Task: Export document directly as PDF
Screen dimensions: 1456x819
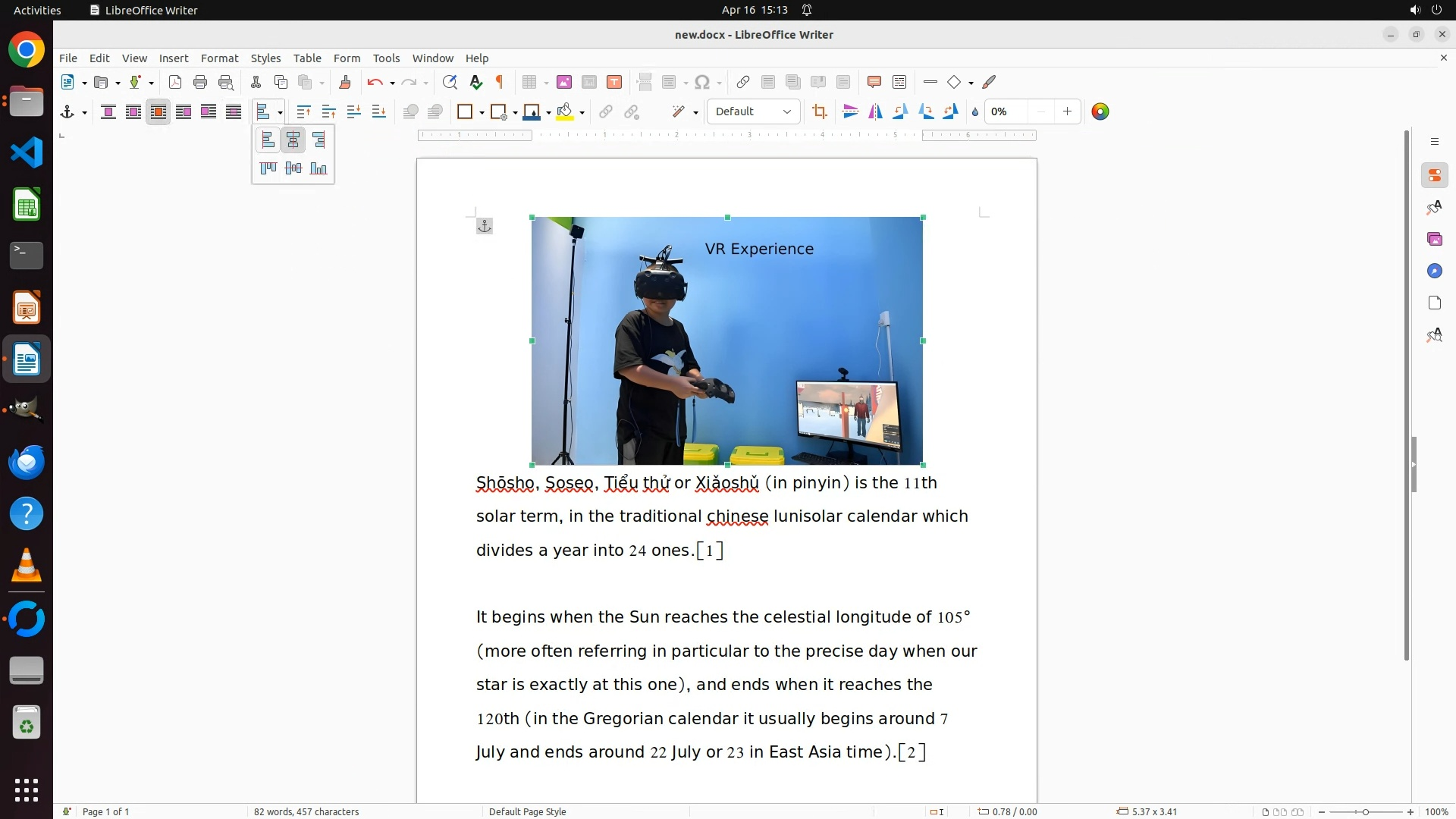Action: coord(175,82)
